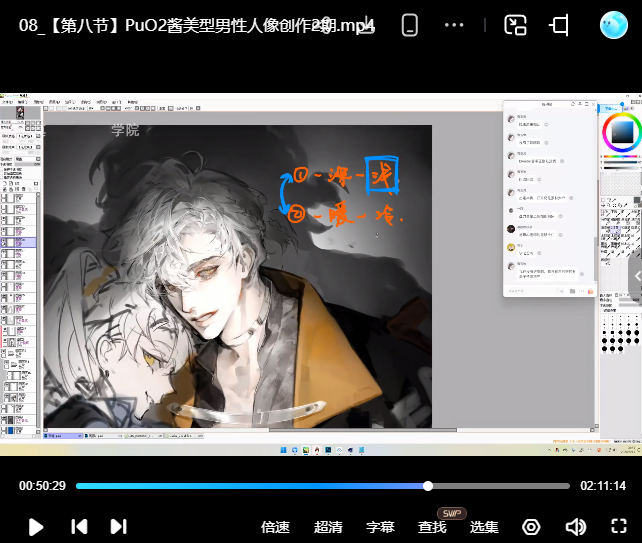Click the 查找 search button

coord(432,527)
